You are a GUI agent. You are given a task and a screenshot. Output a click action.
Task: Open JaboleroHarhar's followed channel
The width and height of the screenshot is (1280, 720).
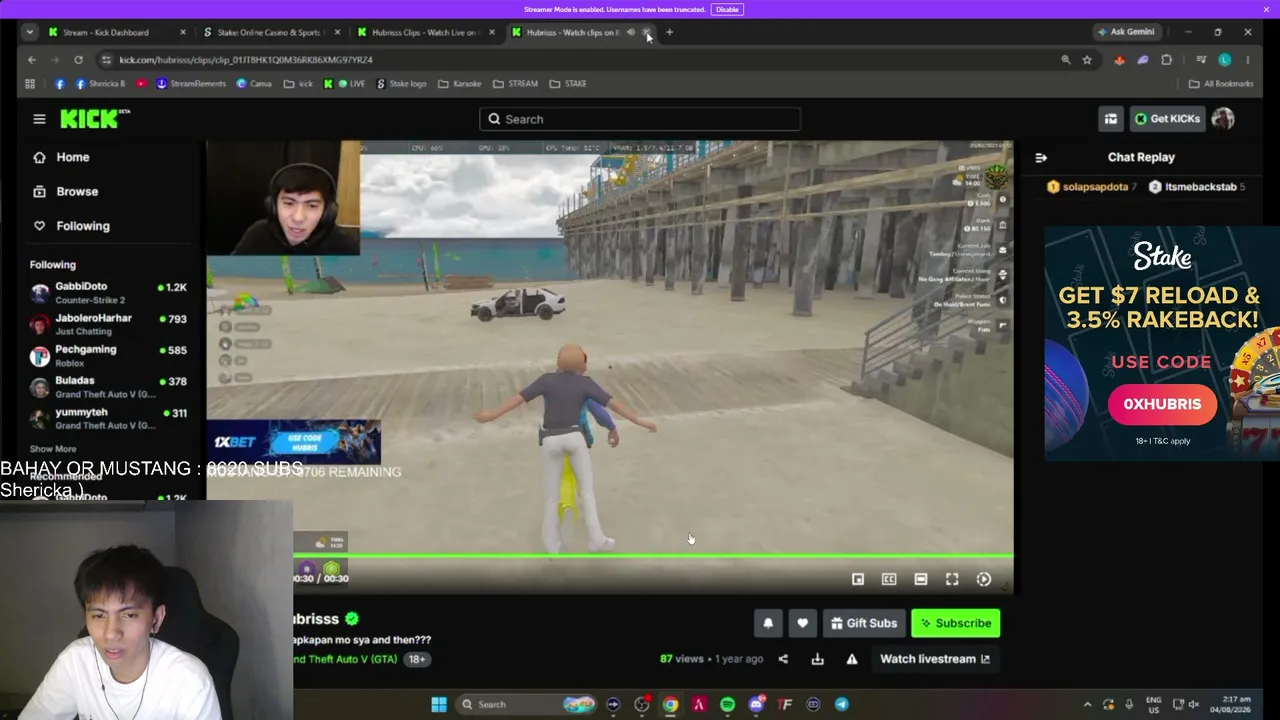click(x=108, y=324)
